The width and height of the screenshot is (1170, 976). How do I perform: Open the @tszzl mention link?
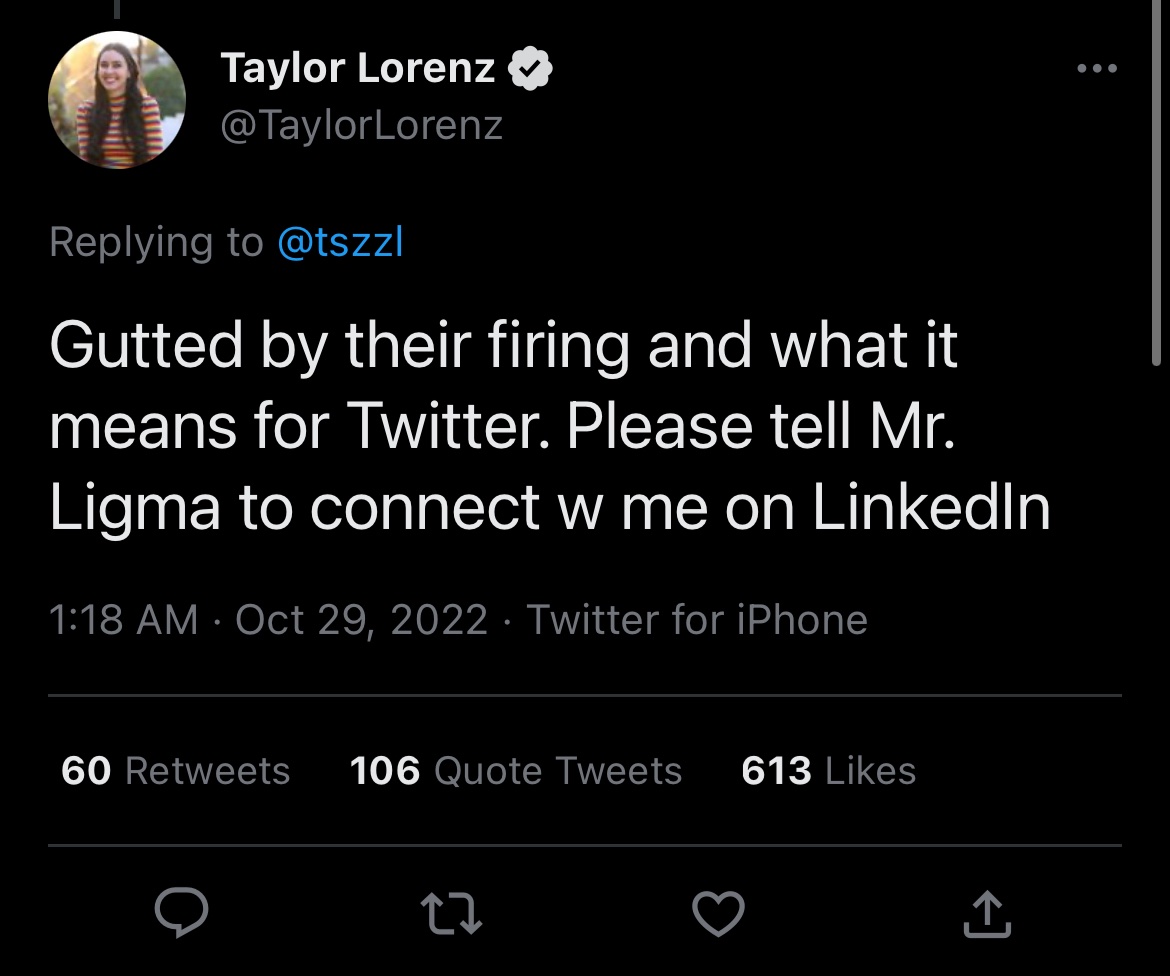pos(339,242)
